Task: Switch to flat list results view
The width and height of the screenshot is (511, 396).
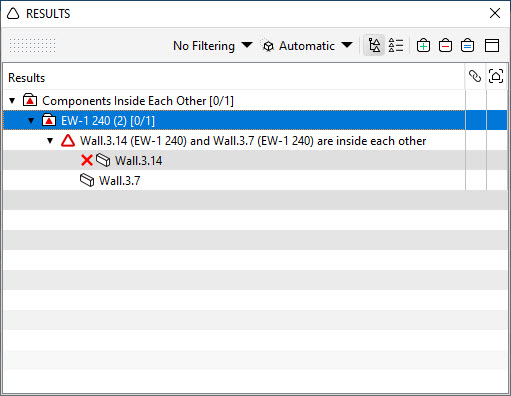Action: pyautogui.click(x=396, y=45)
